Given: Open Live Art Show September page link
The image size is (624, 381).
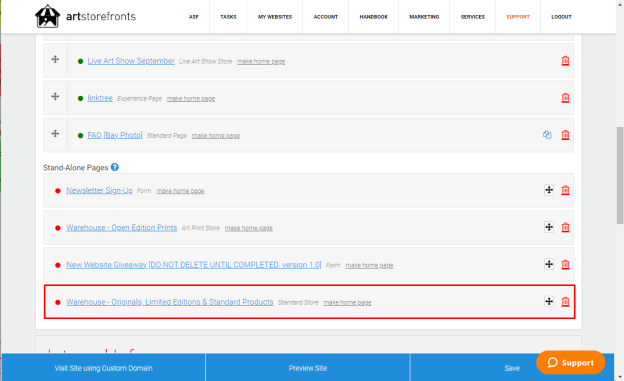Looking at the screenshot, I should tap(131, 61).
